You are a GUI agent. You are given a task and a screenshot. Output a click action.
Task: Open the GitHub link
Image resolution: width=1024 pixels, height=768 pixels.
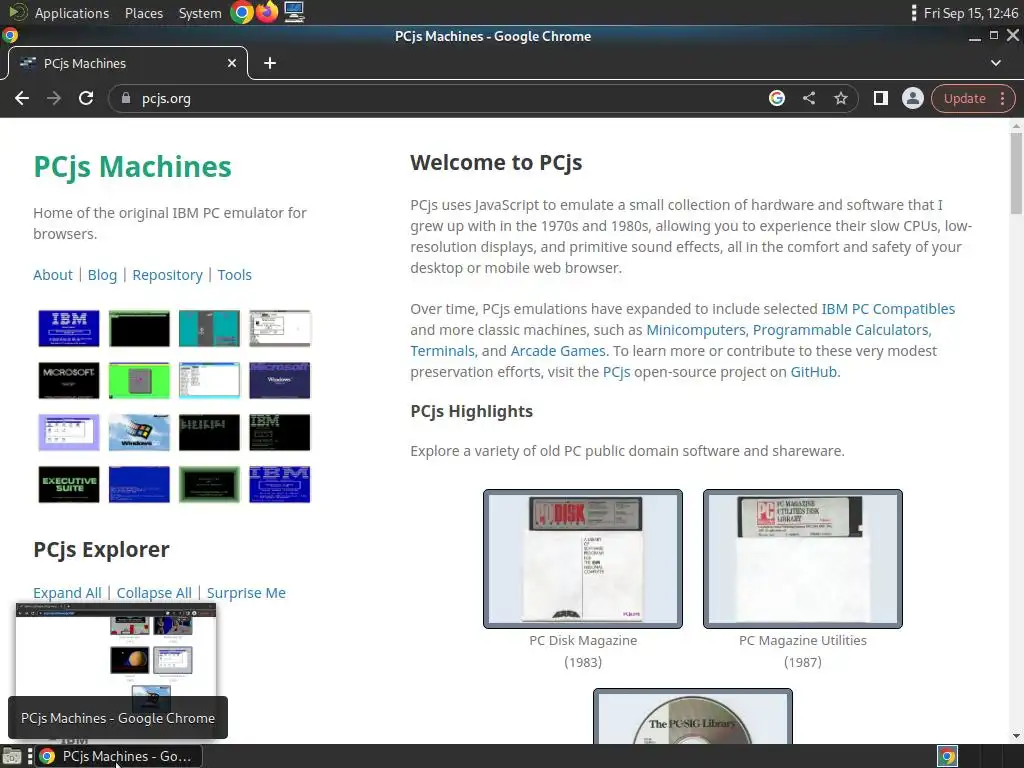point(814,372)
